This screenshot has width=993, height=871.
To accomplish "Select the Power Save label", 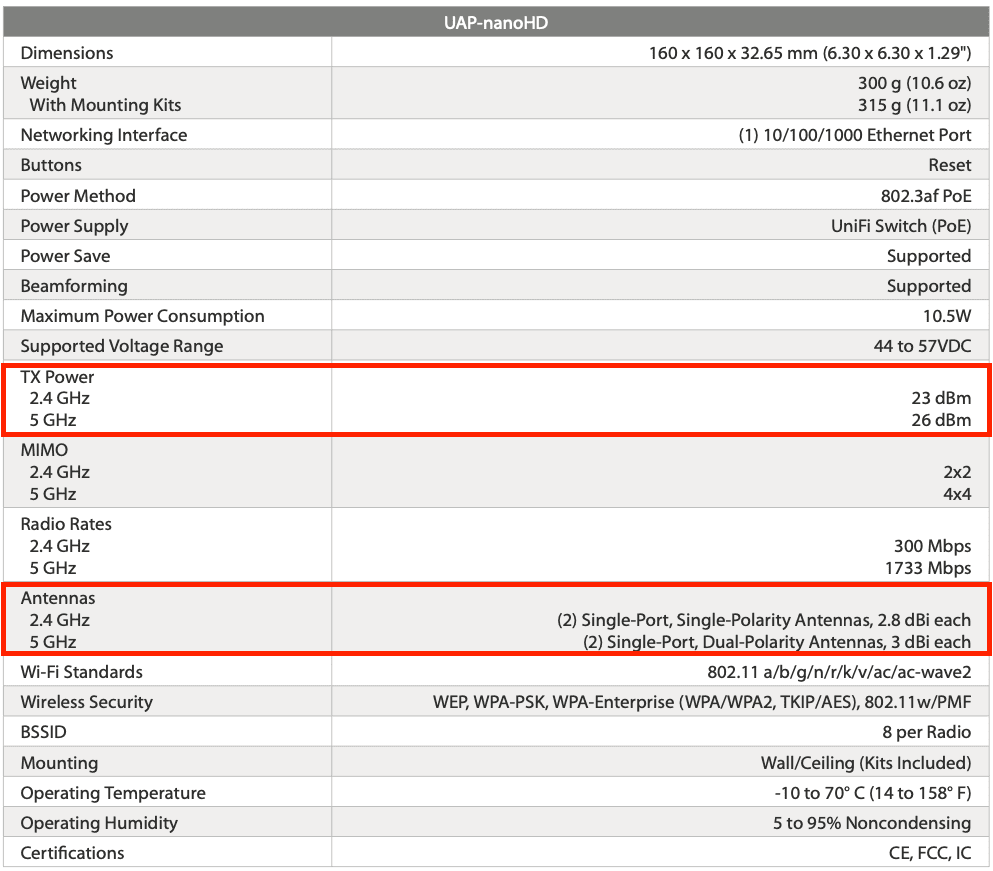I will [x=65, y=256].
